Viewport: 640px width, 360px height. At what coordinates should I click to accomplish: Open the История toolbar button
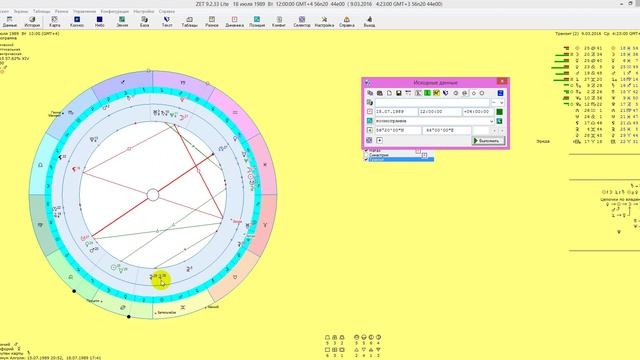click(x=32, y=22)
